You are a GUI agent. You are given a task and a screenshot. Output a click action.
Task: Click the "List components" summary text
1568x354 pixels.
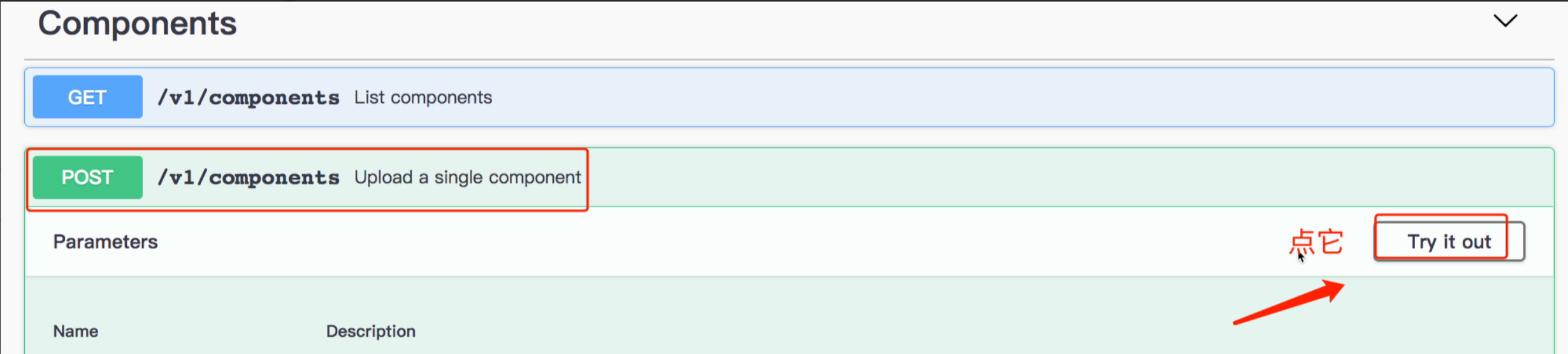pos(423,97)
